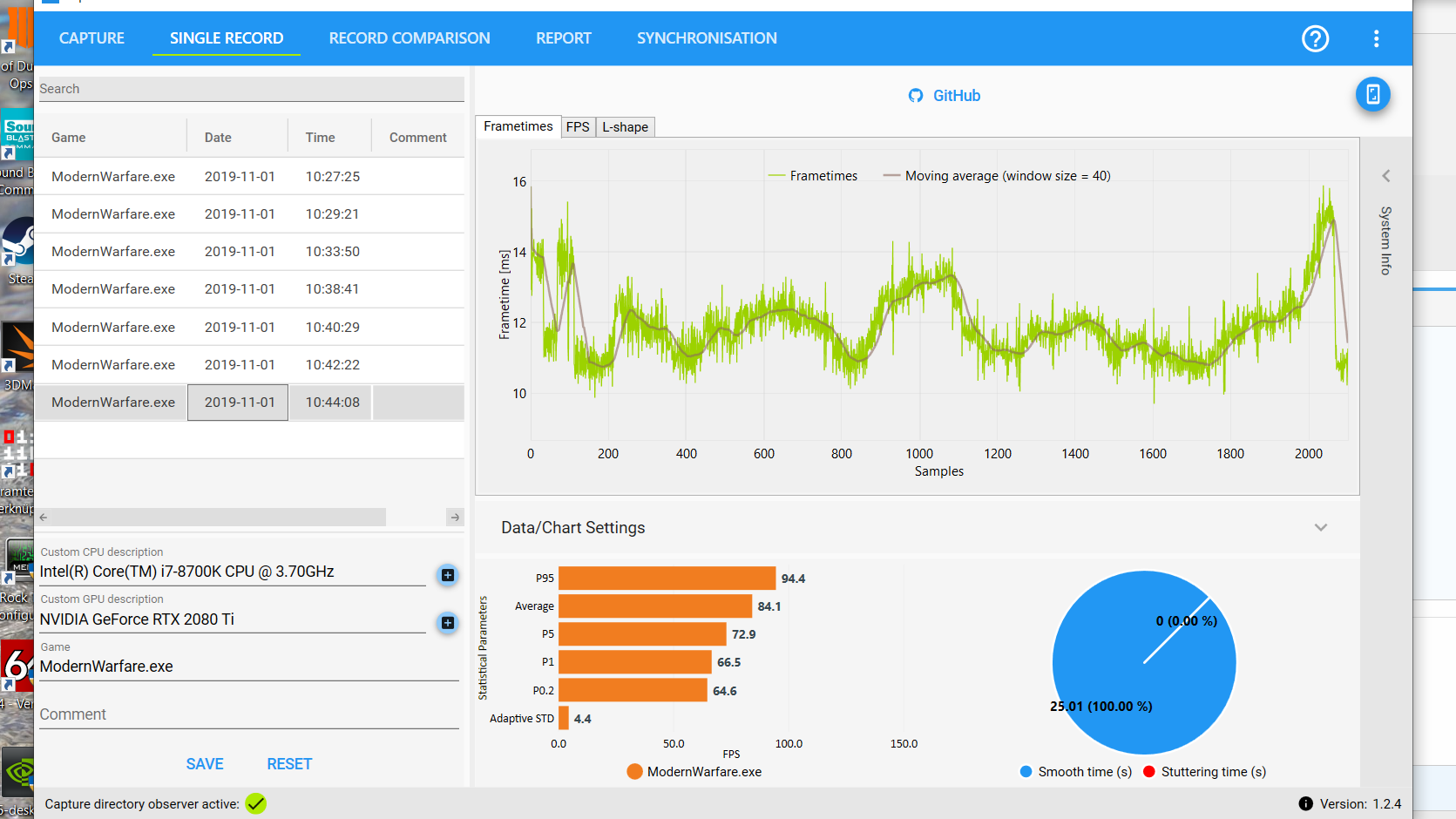Sort records by Game column header
Viewport: 1456px width, 819px height.
pos(69,138)
